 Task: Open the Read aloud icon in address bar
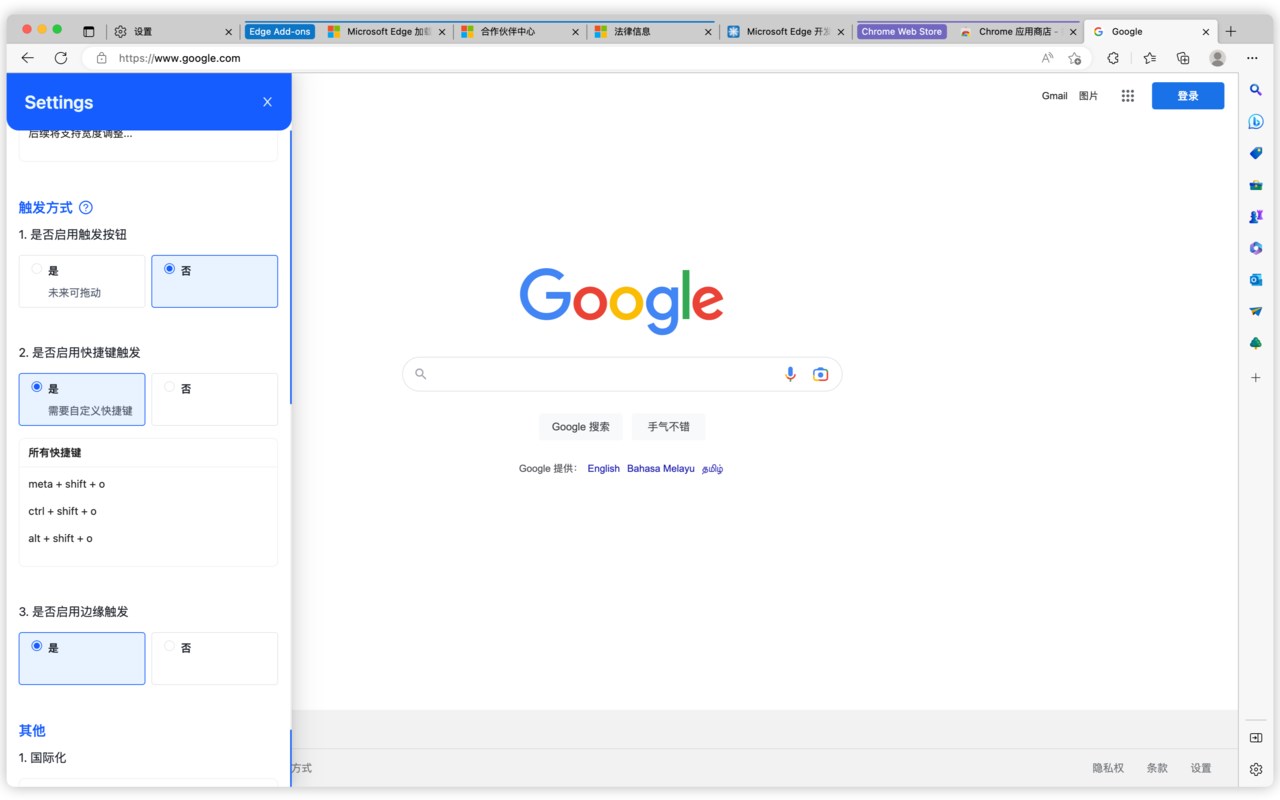pyautogui.click(x=1047, y=58)
